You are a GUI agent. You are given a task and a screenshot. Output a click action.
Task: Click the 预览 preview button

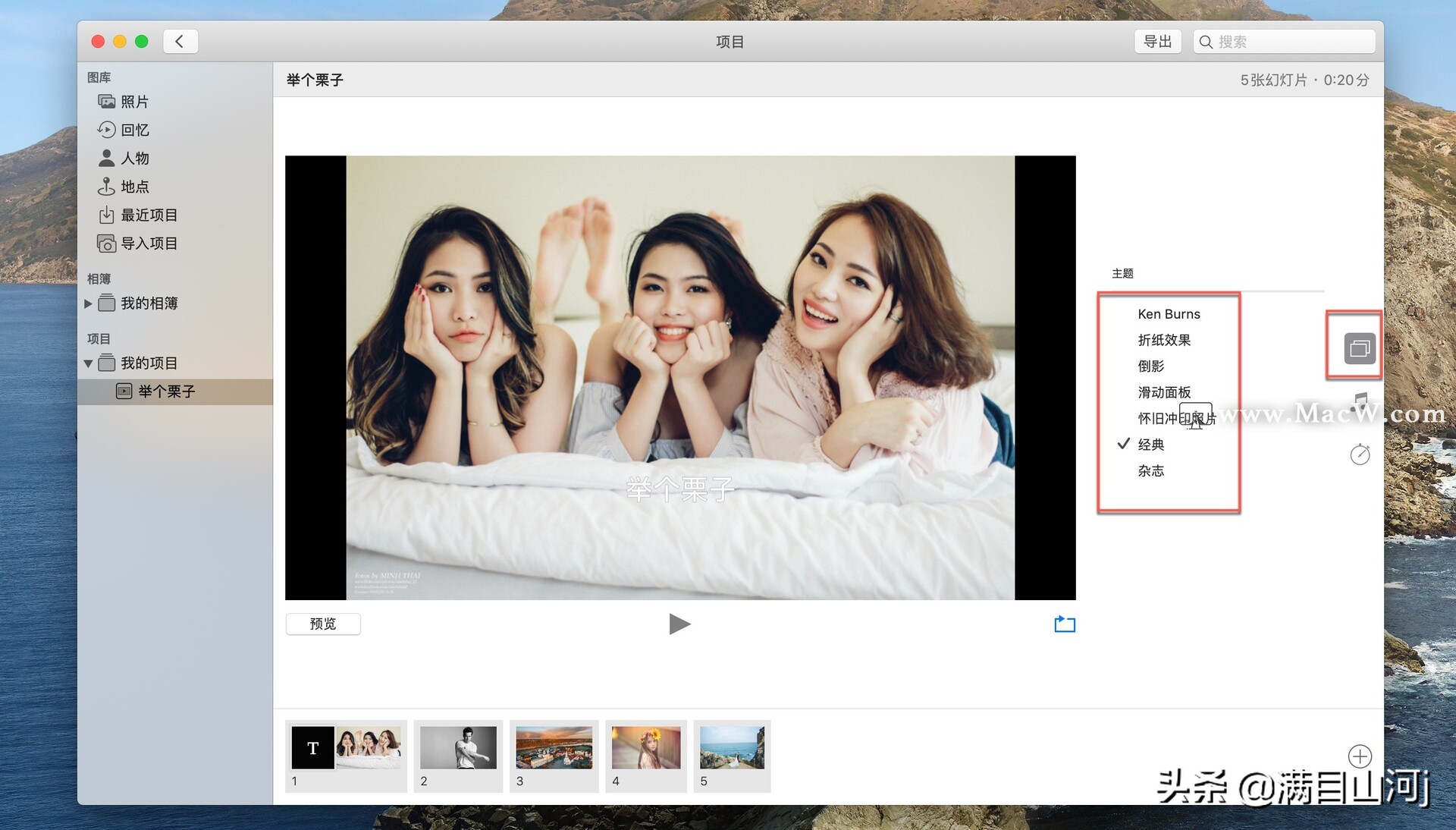[x=323, y=624]
